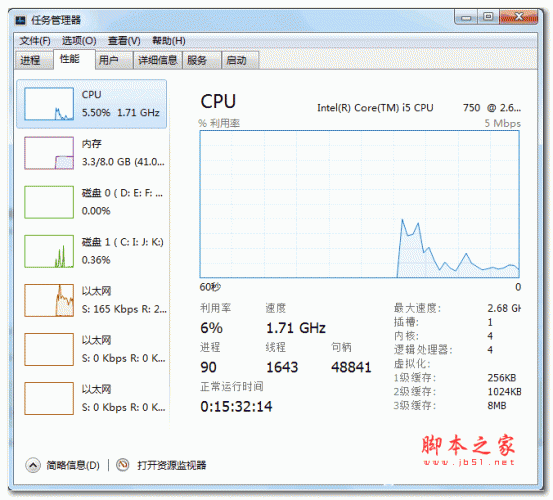Viewport: 553px width, 500px height.
Task: Click the uptime value 0:15:32:14
Action: [x=236, y=407]
